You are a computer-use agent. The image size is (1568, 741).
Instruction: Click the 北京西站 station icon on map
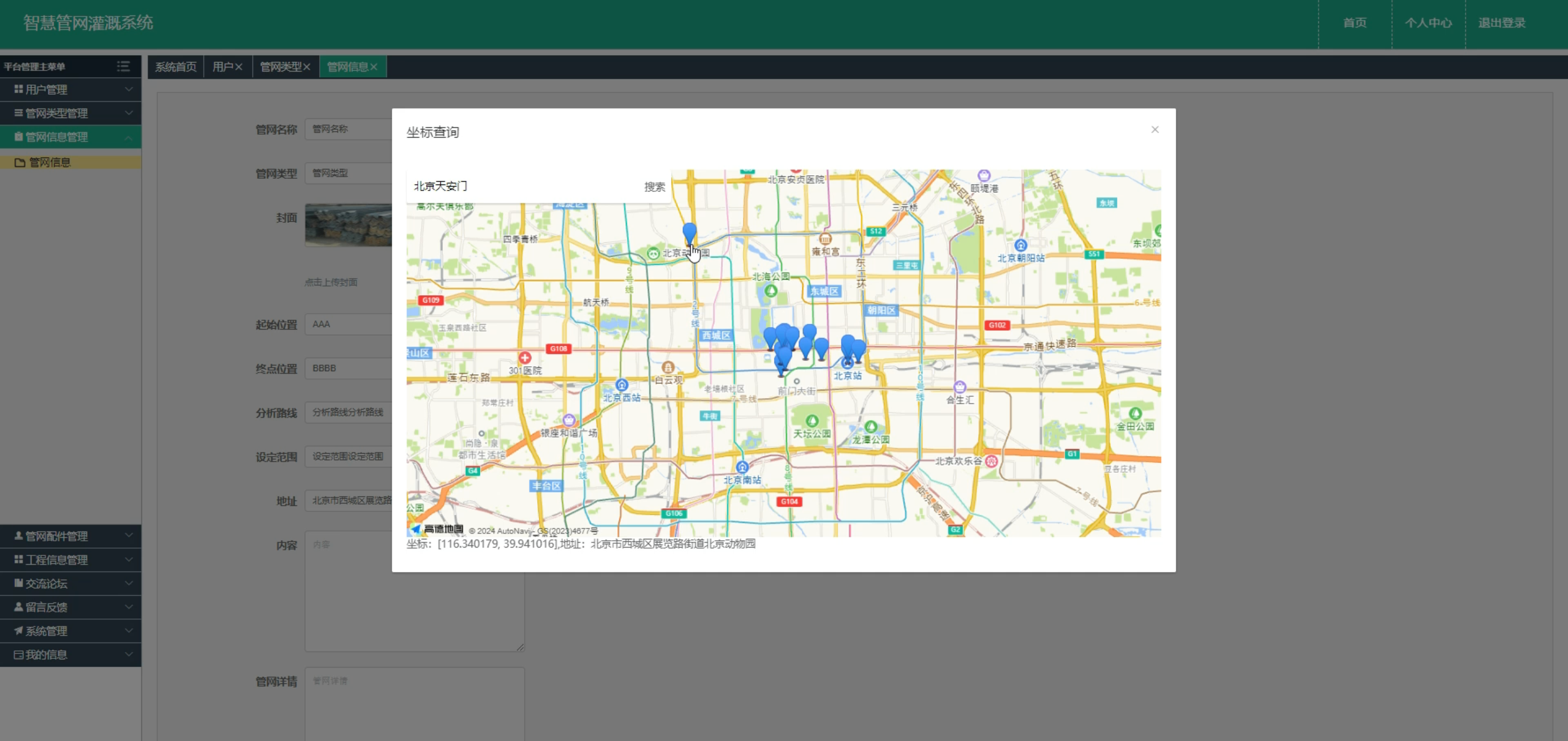tap(622, 385)
